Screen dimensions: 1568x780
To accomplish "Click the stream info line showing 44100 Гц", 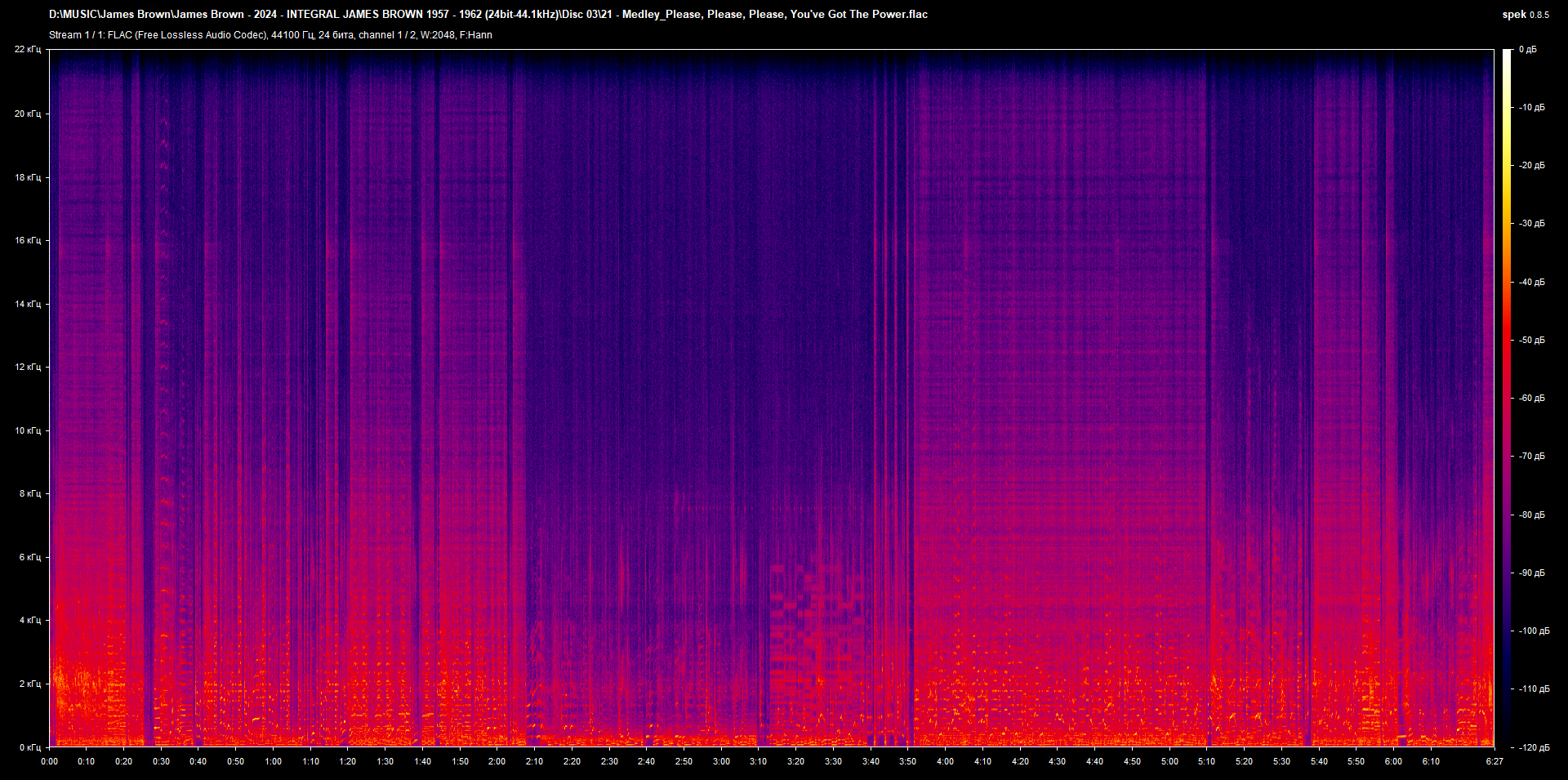I will 270,35.
